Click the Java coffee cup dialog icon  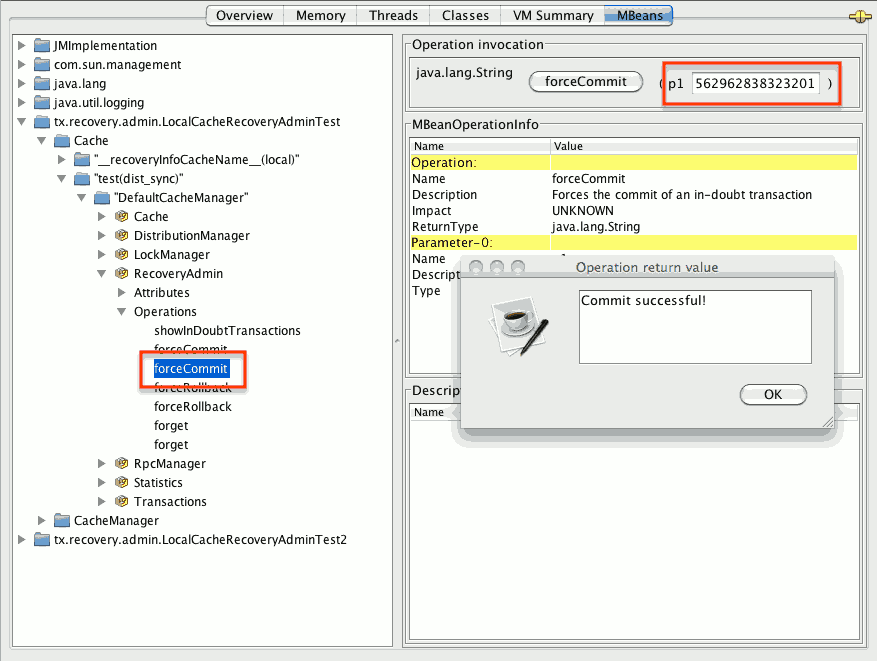(x=517, y=326)
